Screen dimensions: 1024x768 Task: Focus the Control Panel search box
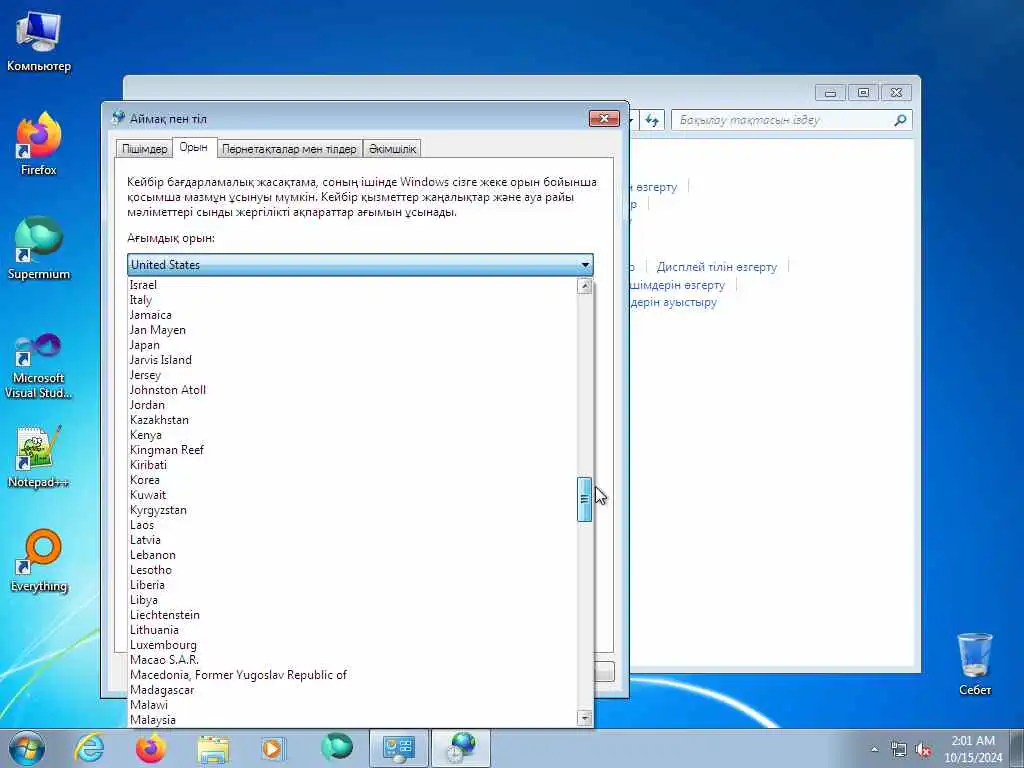[782, 120]
